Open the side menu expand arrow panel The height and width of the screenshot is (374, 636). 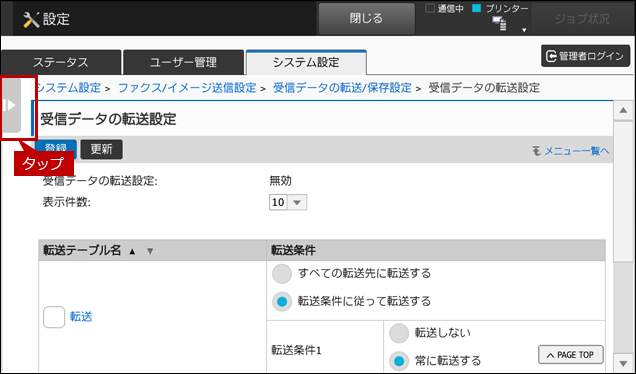pyautogui.click(x=12, y=105)
